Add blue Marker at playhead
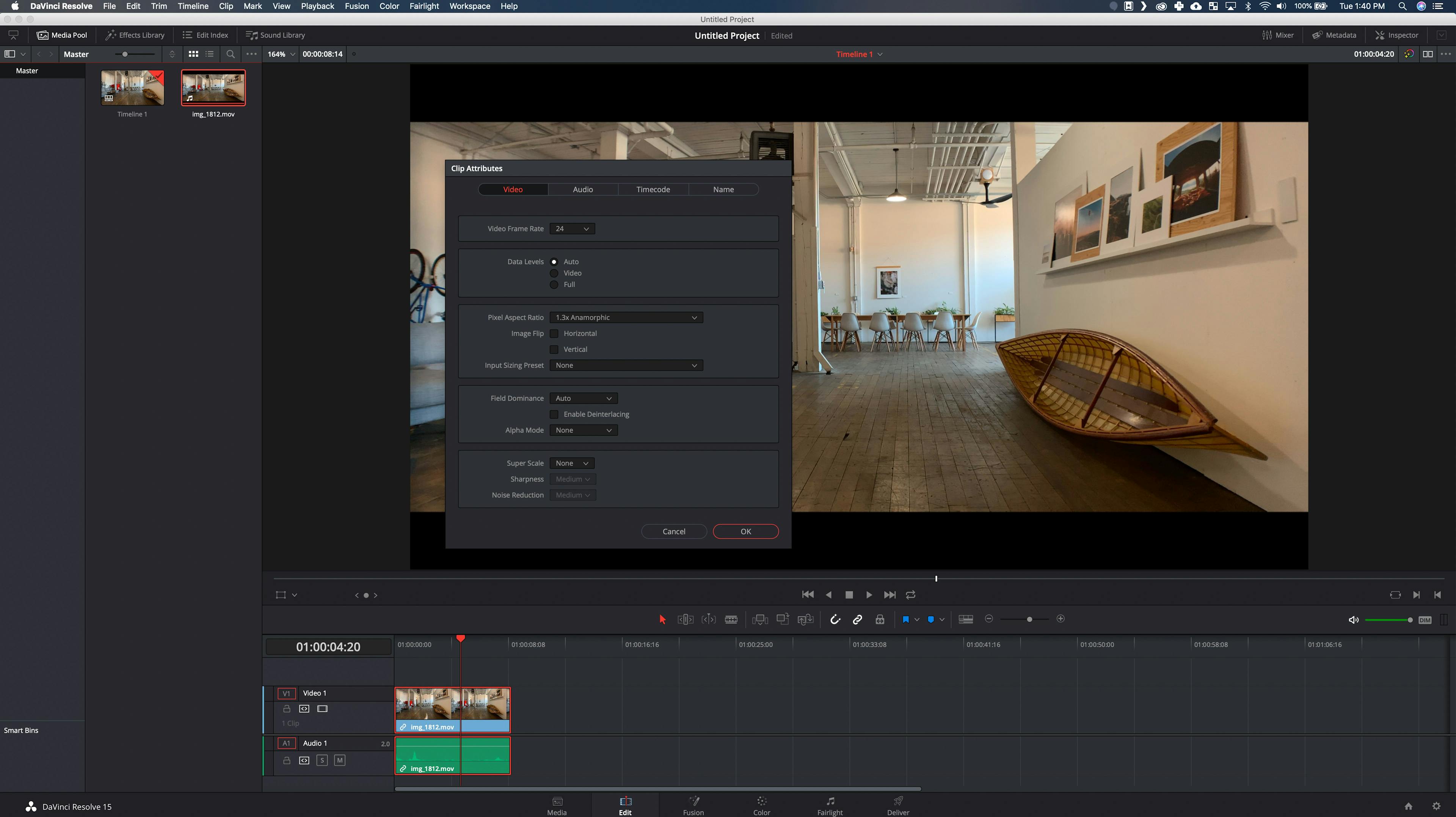 [x=931, y=619]
